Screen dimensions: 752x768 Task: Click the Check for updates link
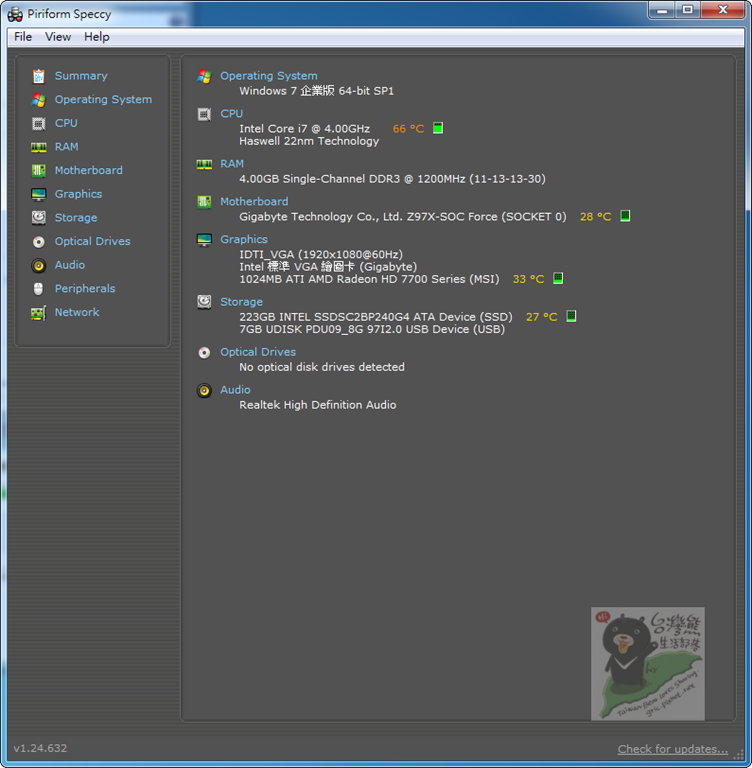(673, 749)
